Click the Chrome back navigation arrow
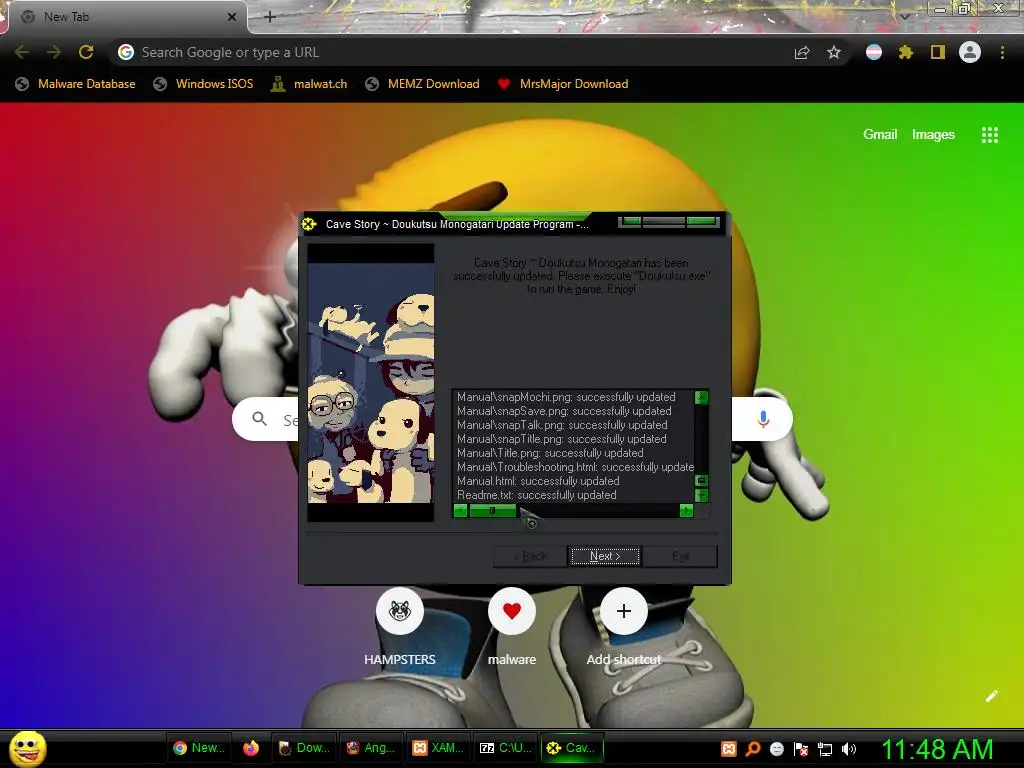Viewport: 1024px width, 768px height. 22,52
